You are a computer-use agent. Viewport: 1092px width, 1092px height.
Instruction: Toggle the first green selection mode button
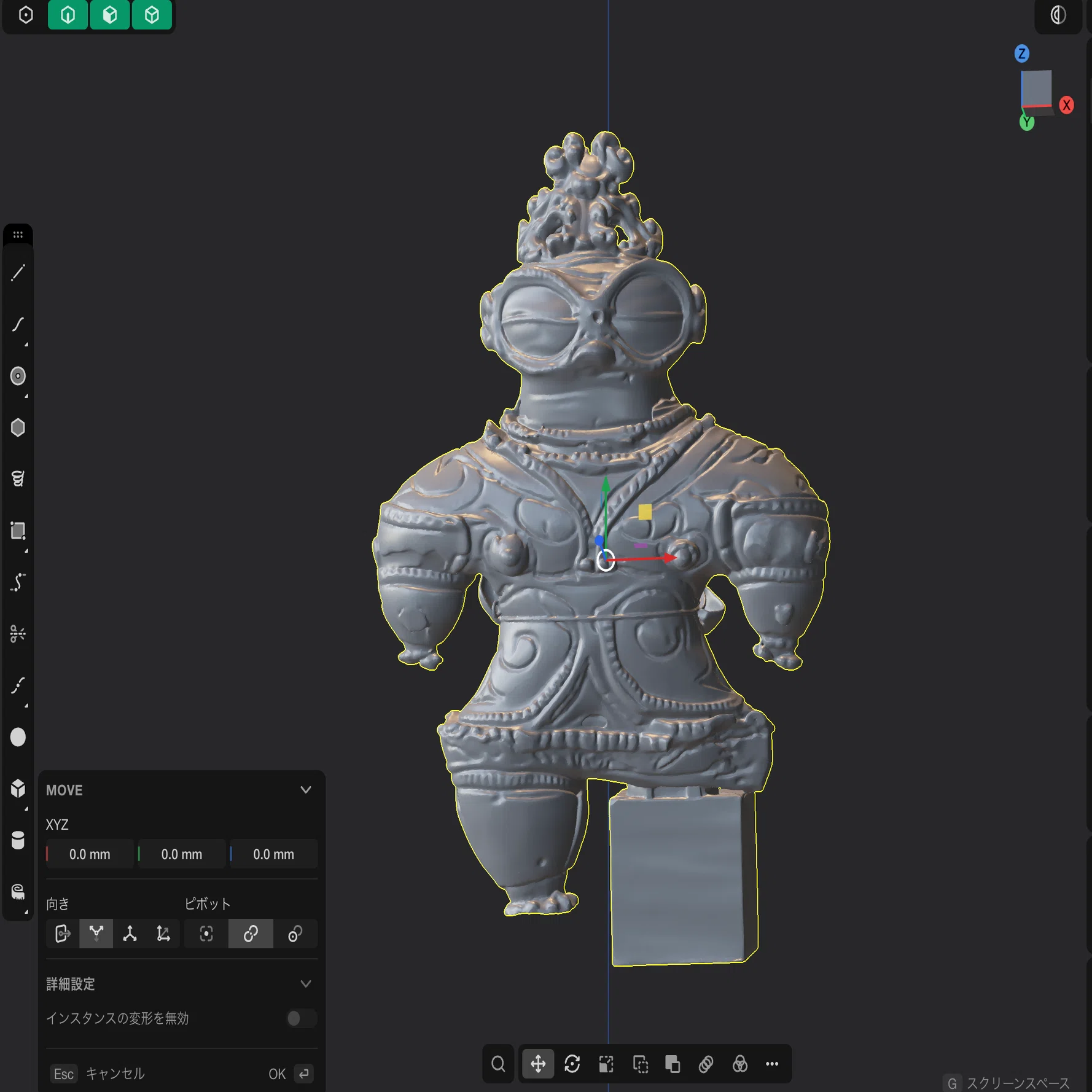point(68,15)
